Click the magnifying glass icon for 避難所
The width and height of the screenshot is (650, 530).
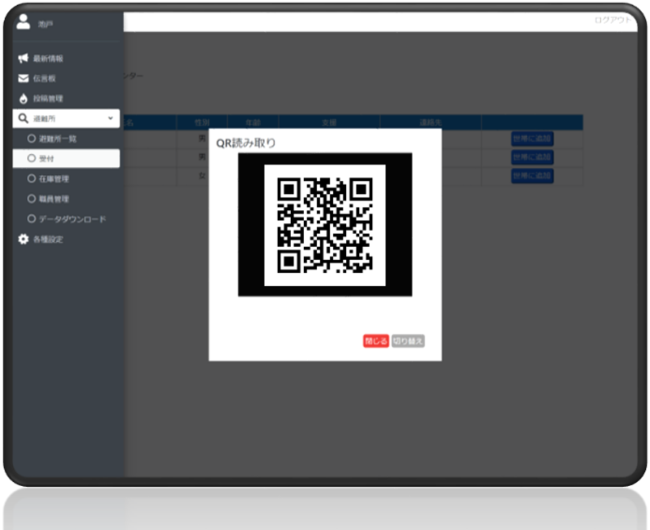[23, 118]
